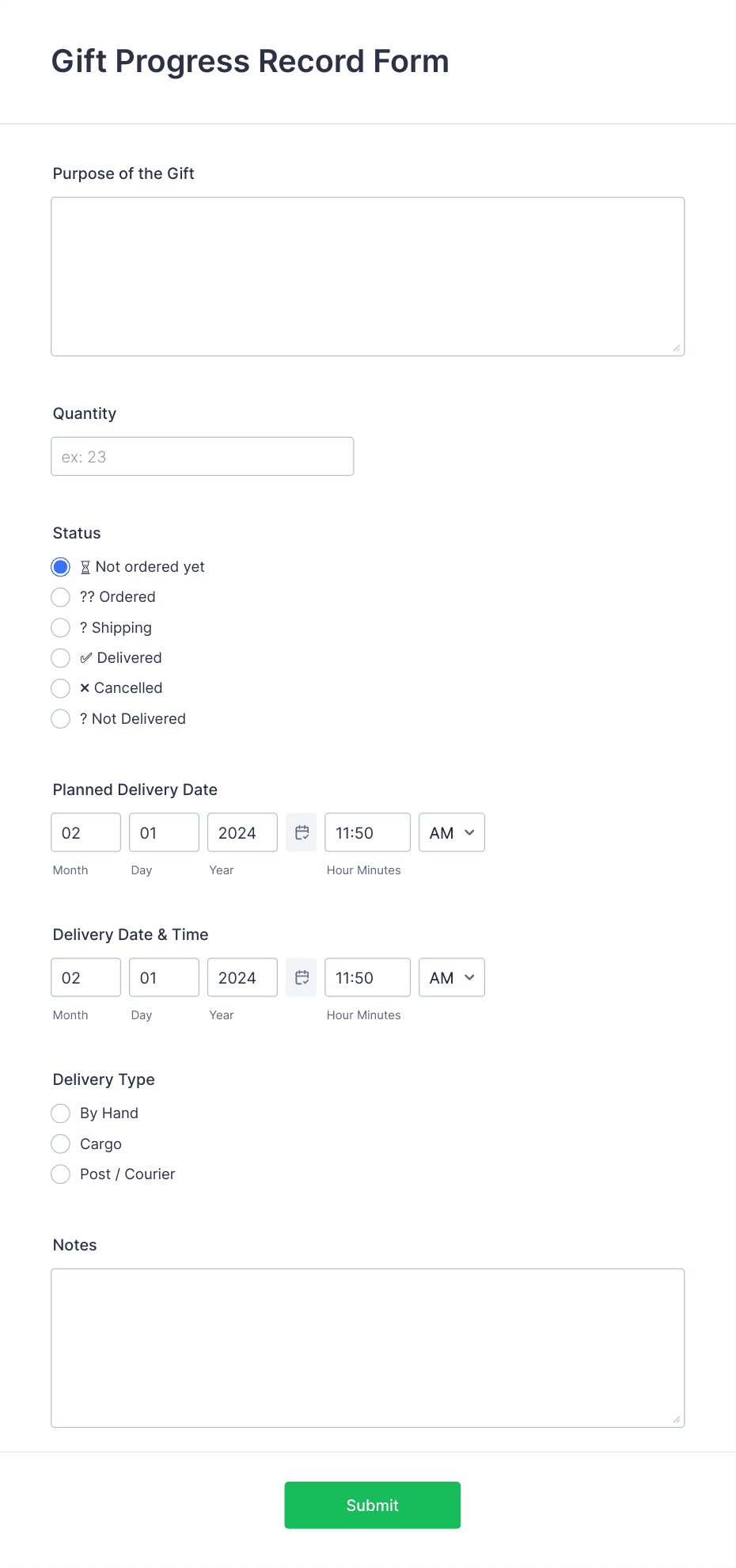736x1568 pixels.
Task: Click the X icon beside Cancelled
Action: point(85,687)
